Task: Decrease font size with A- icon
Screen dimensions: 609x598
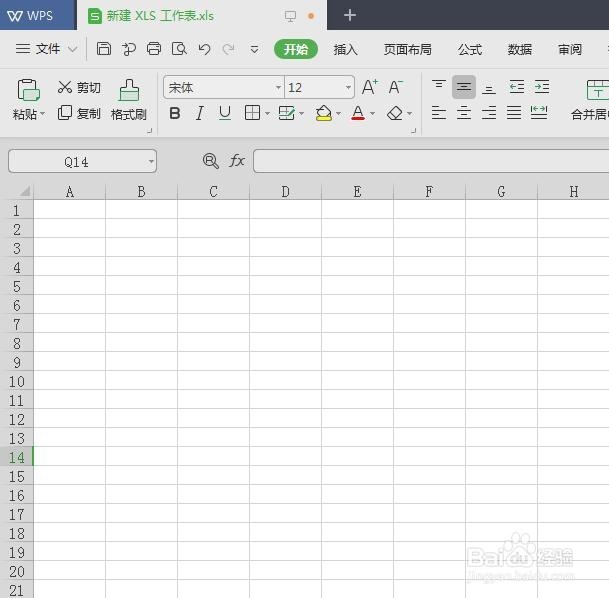Action: tap(396, 87)
